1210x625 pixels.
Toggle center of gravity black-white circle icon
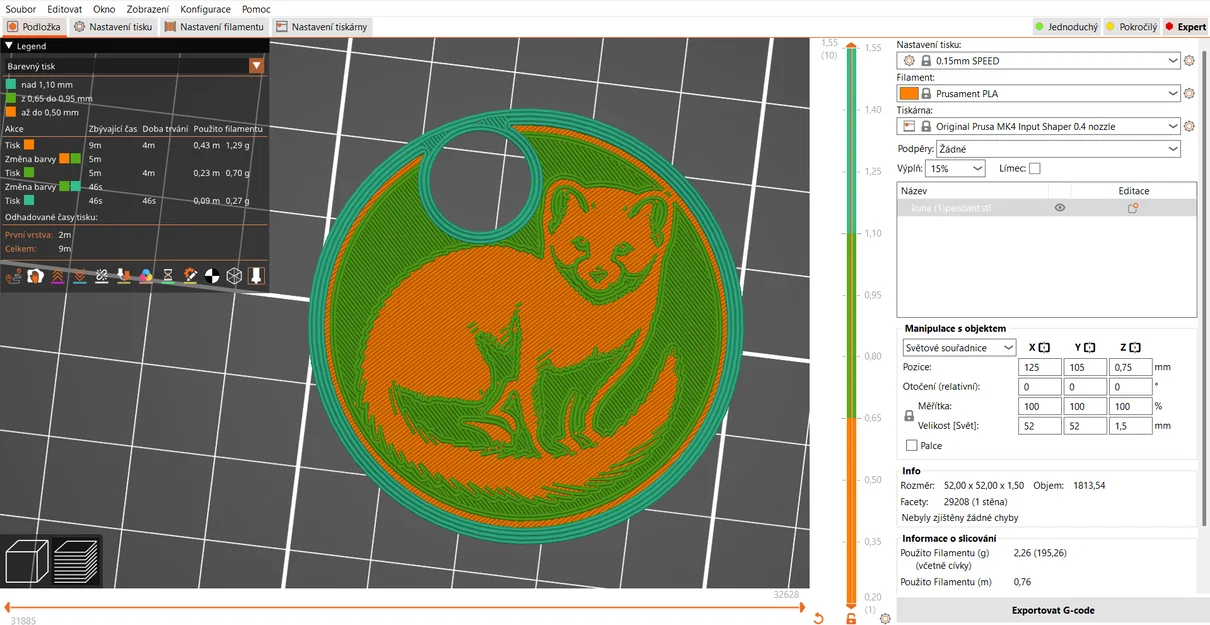[212, 275]
